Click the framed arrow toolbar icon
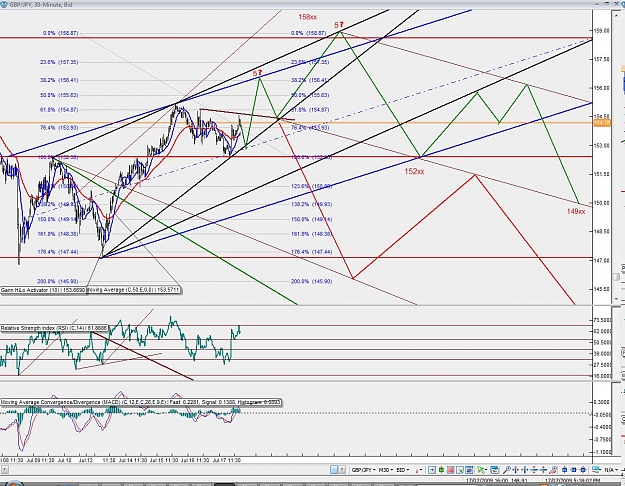 click(x=432, y=470)
